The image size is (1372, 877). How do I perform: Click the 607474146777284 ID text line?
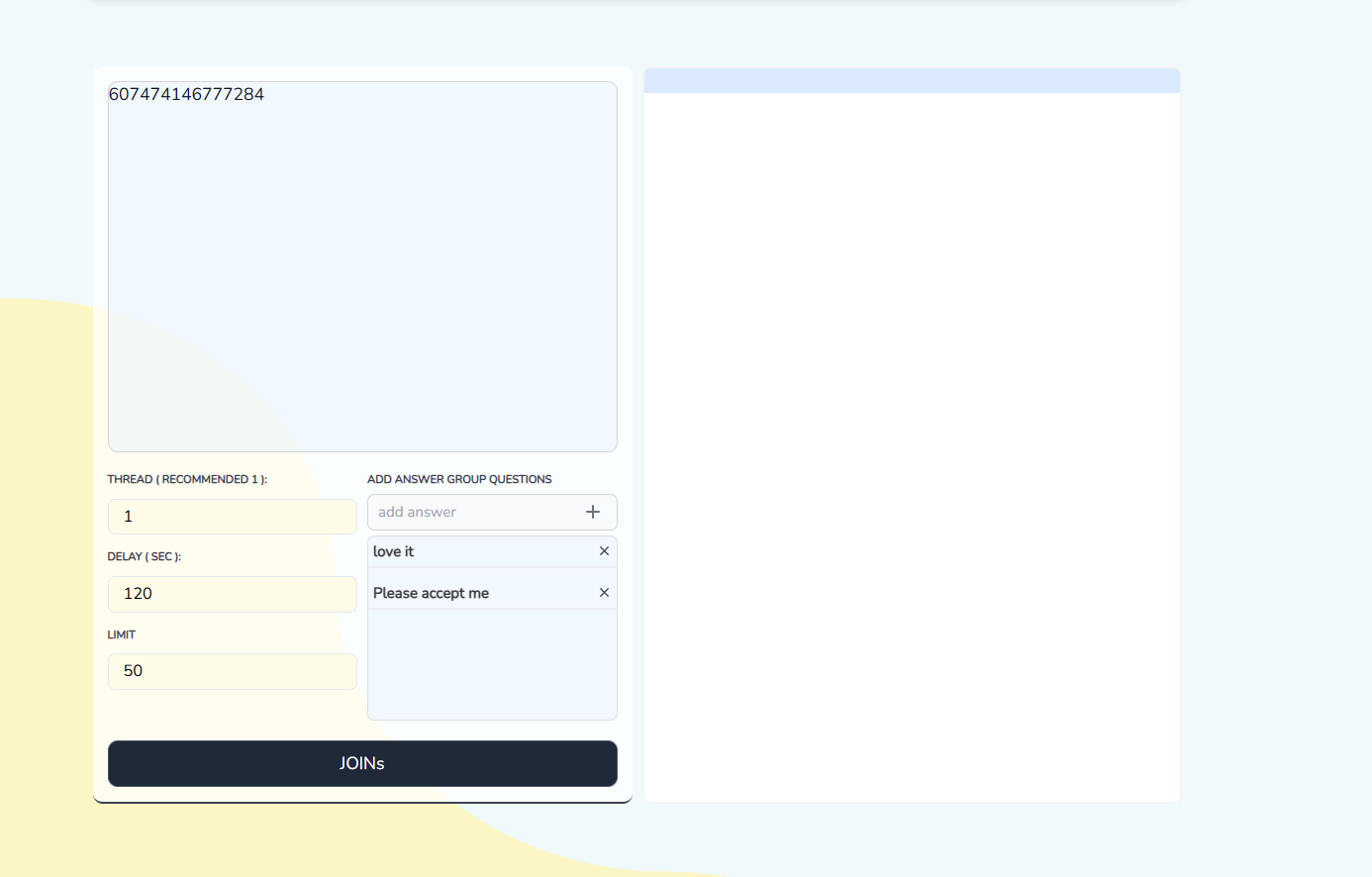click(186, 95)
